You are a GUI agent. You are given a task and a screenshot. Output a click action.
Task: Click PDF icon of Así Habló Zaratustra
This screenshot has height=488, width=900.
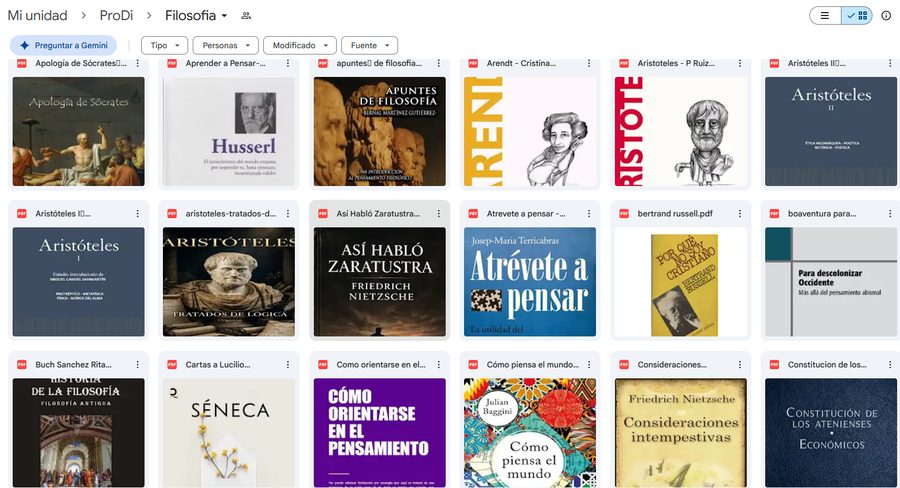pos(323,214)
